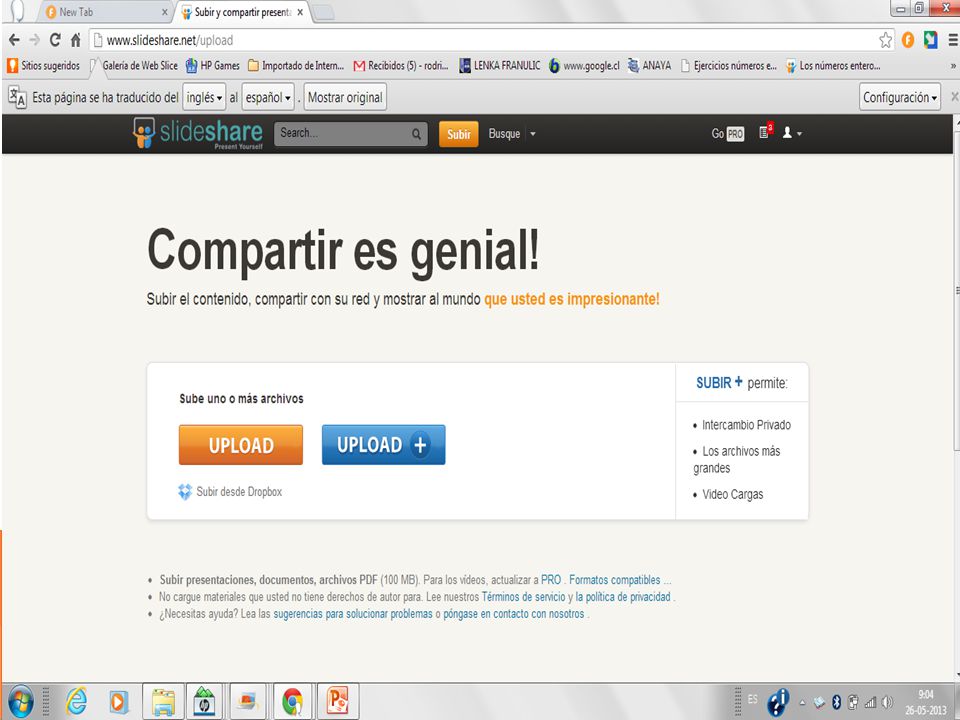Close the Subir y compartir tab
Image resolution: width=960 pixels, height=720 pixels.
300,12
